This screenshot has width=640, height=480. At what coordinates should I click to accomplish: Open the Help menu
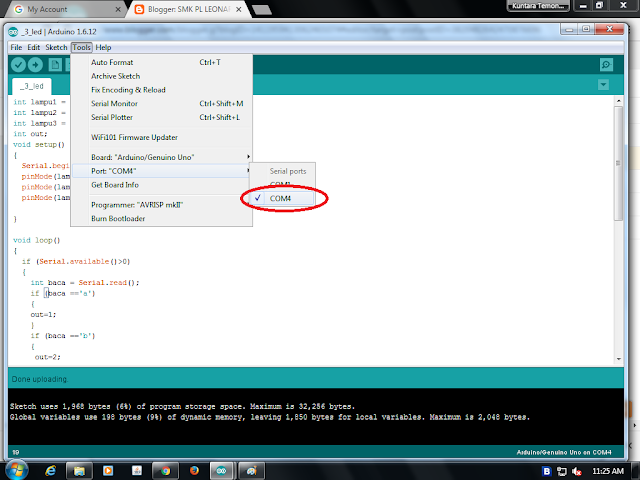click(x=103, y=47)
